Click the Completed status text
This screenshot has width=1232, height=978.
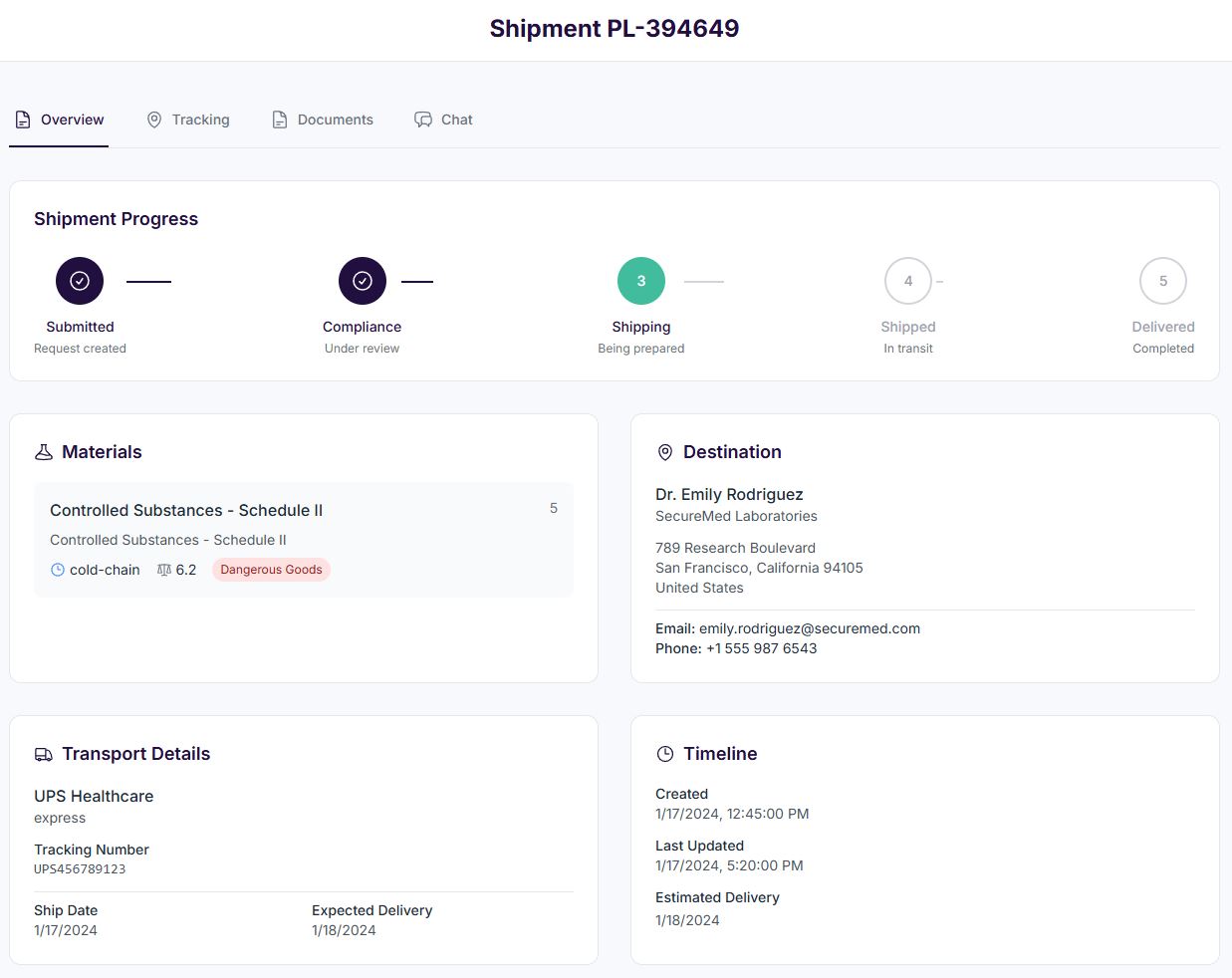[x=1163, y=349]
